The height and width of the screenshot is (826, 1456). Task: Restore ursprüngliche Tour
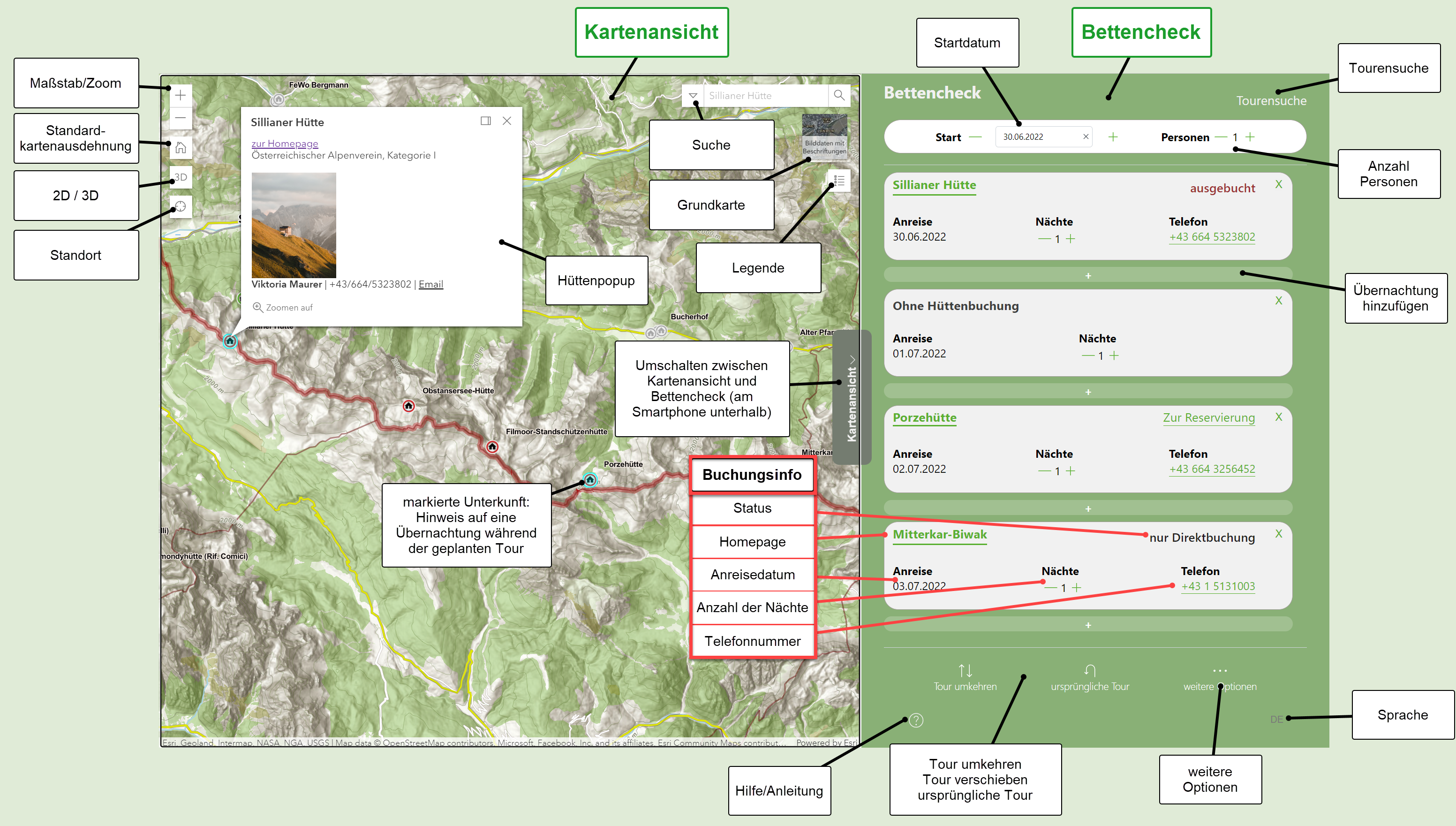[1090, 678]
